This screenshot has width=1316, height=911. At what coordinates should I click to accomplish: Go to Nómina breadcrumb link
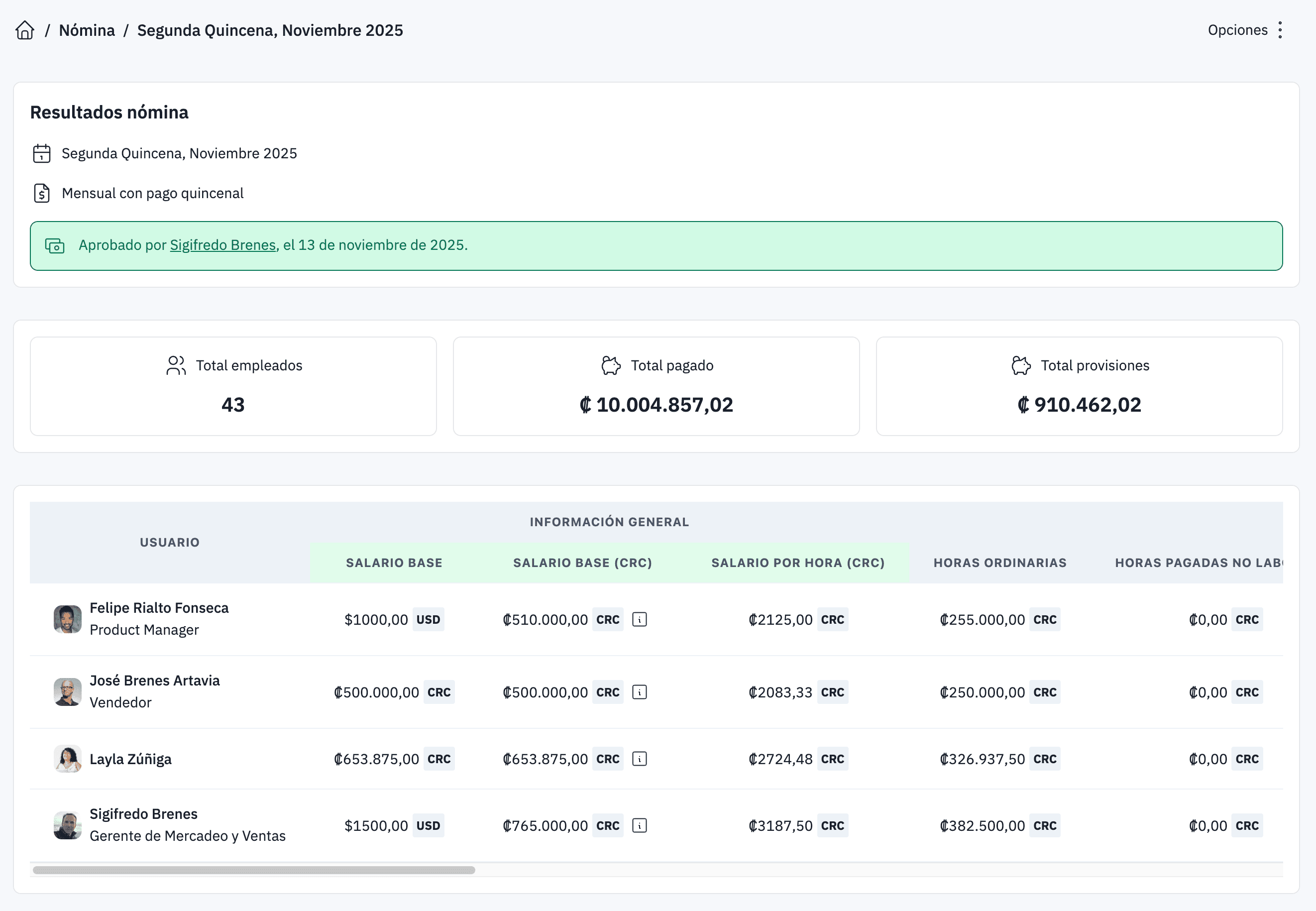point(87,30)
